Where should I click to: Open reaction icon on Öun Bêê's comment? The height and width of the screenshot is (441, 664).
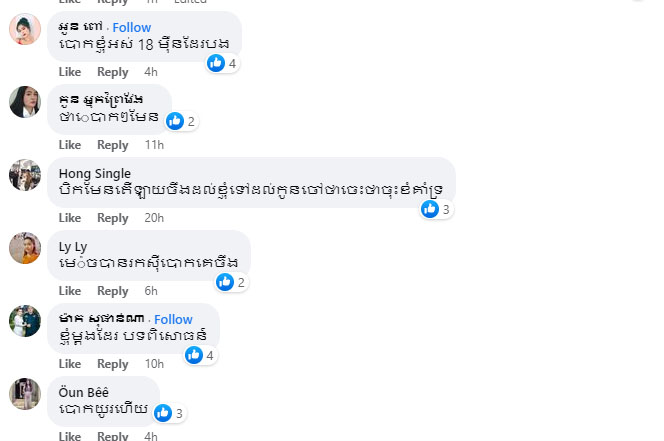click(169, 413)
